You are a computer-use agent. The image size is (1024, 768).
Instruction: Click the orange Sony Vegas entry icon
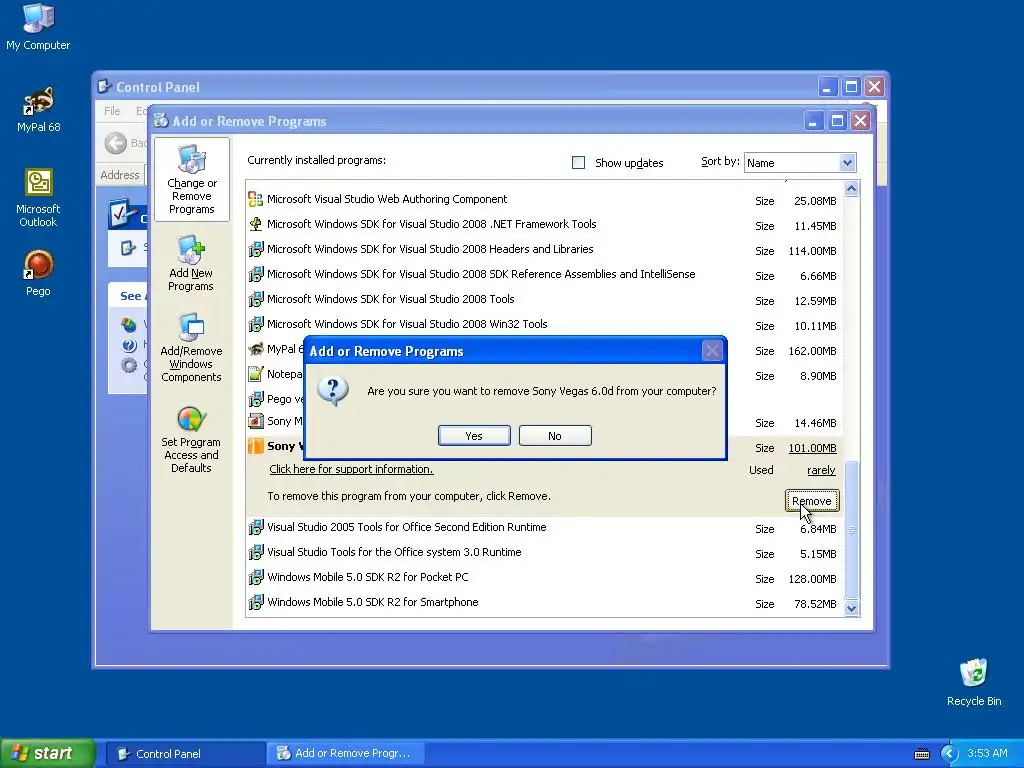coord(255,446)
